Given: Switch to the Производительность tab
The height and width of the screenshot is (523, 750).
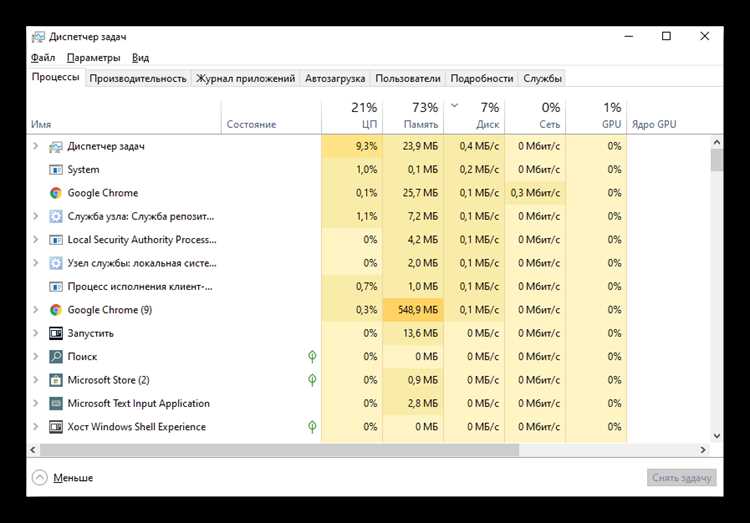Looking at the screenshot, I should 138,78.
